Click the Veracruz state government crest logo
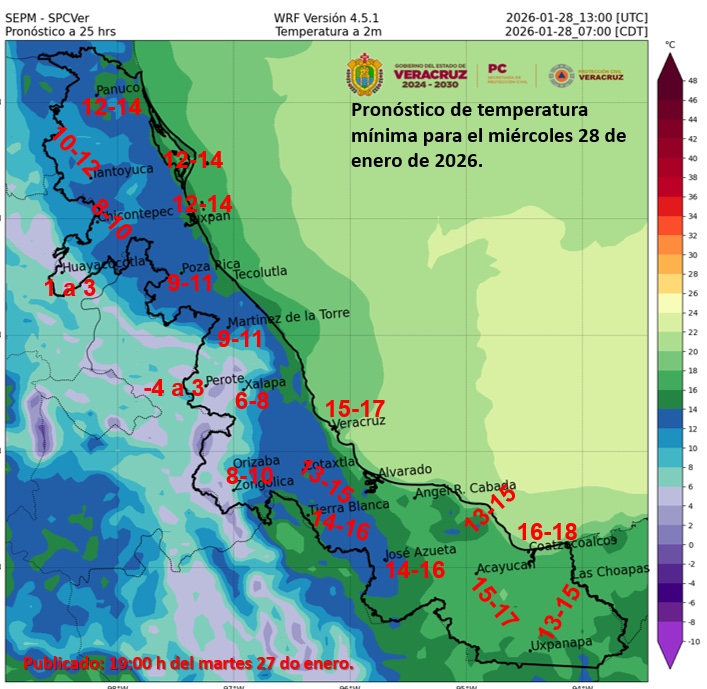707x689 pixels. (x=363, y=75)
